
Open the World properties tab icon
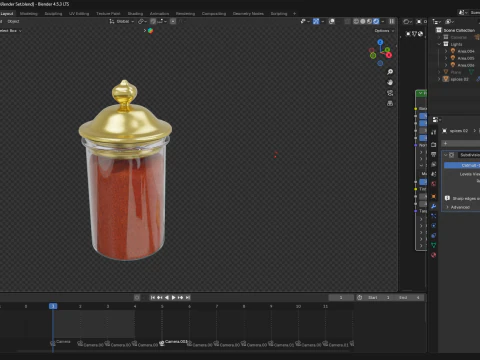tap(433, 184)
